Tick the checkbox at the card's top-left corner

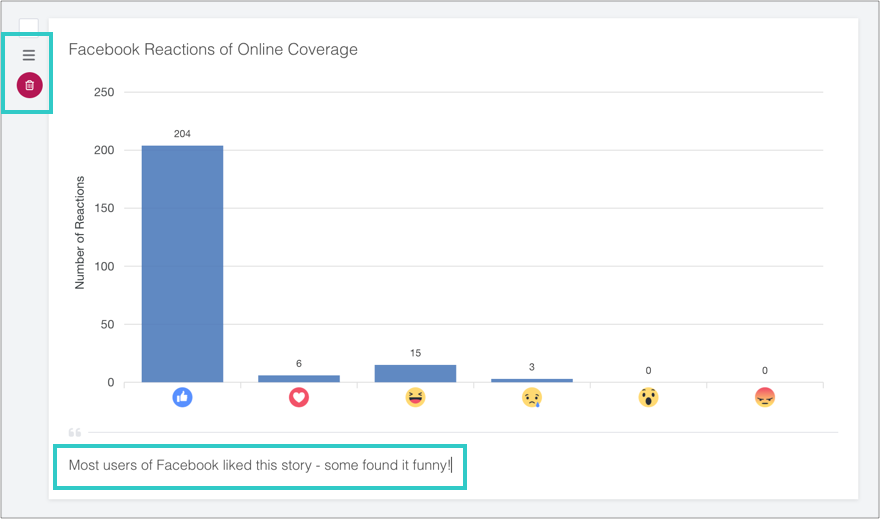coord(29,27)
